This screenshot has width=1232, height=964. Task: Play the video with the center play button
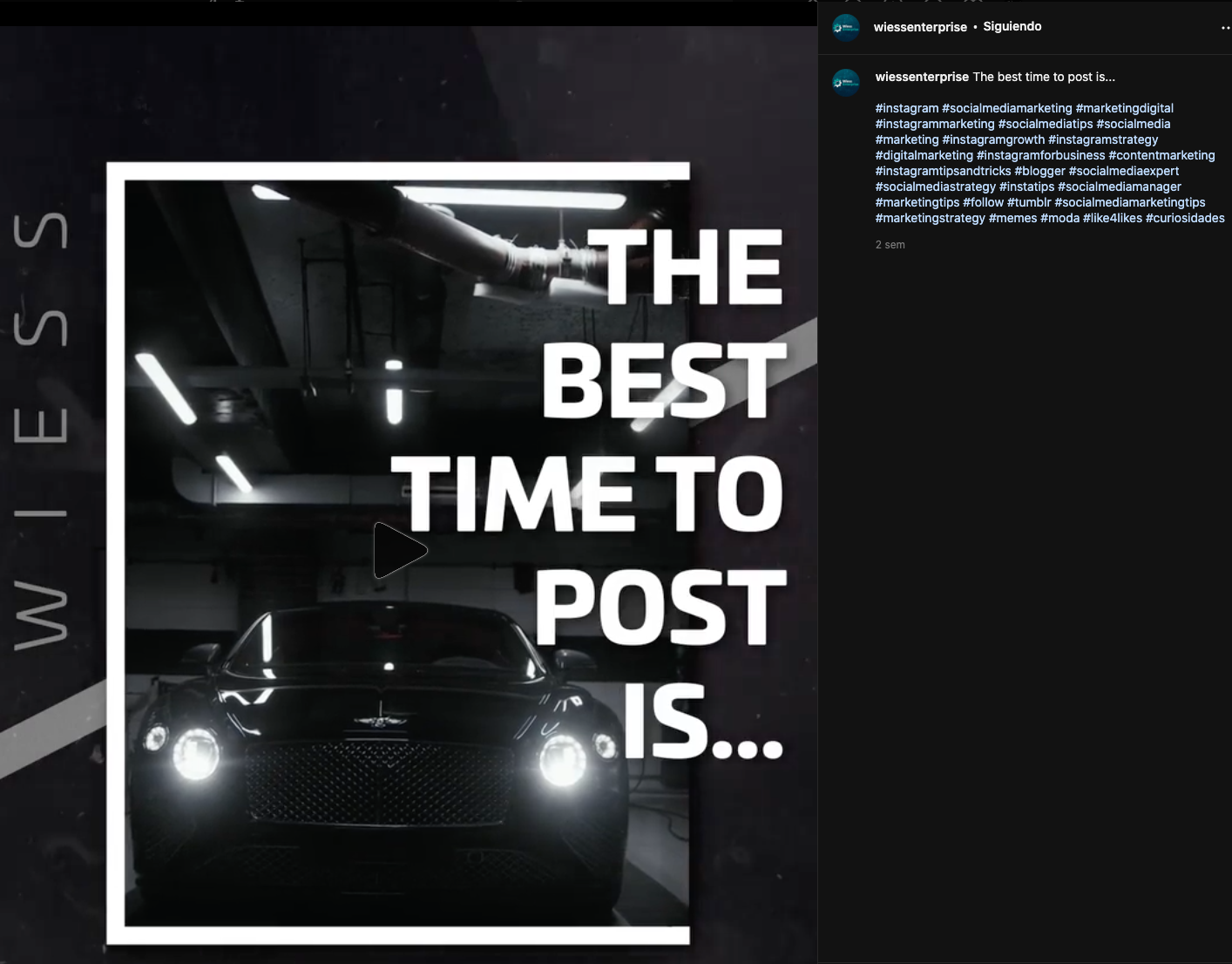coord(400,550)
